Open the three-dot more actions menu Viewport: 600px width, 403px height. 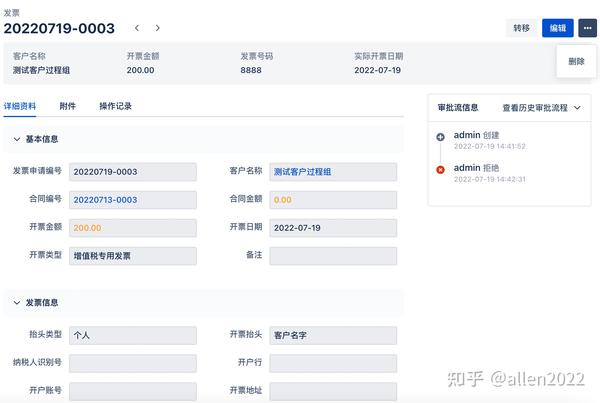[587, 28]
